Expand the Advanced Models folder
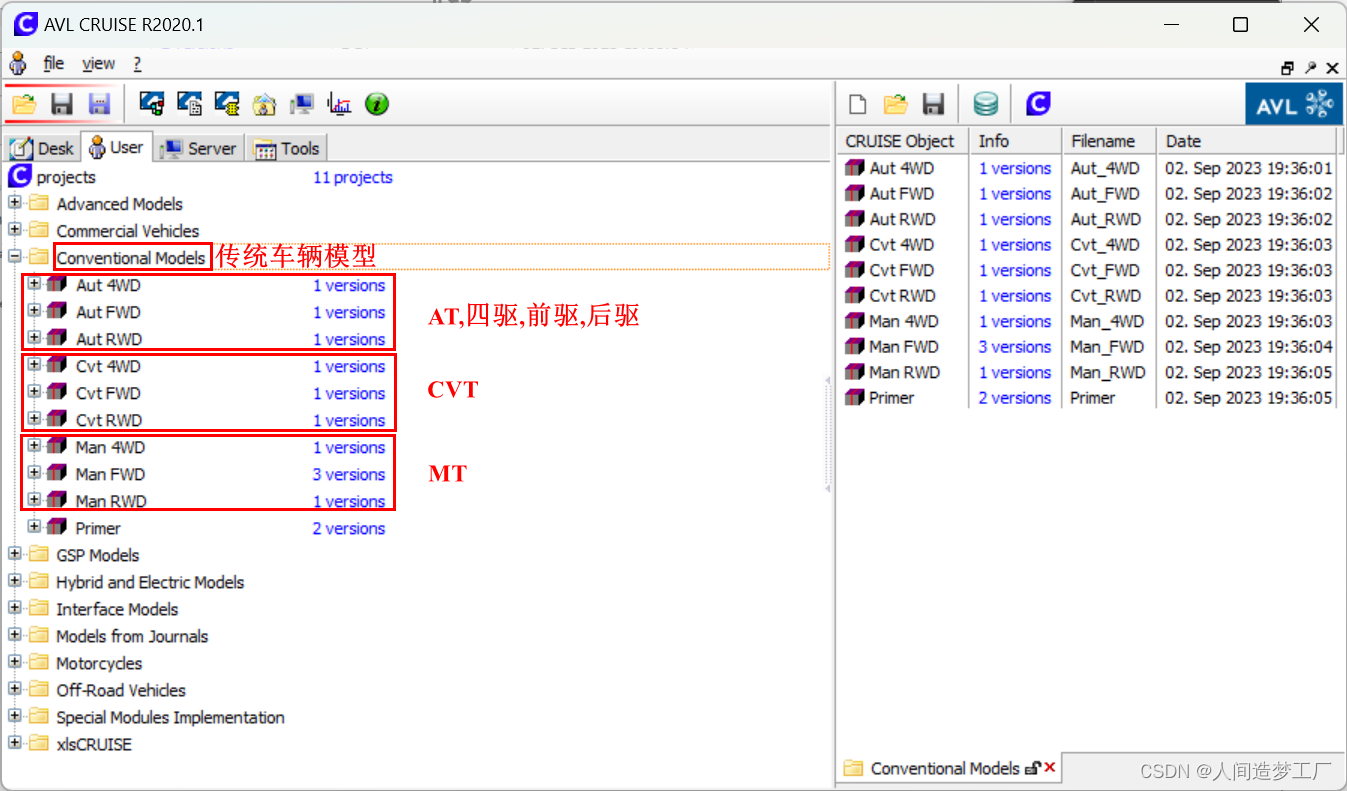Screen dimensions: 1347x791 click(x=15, y=203)
